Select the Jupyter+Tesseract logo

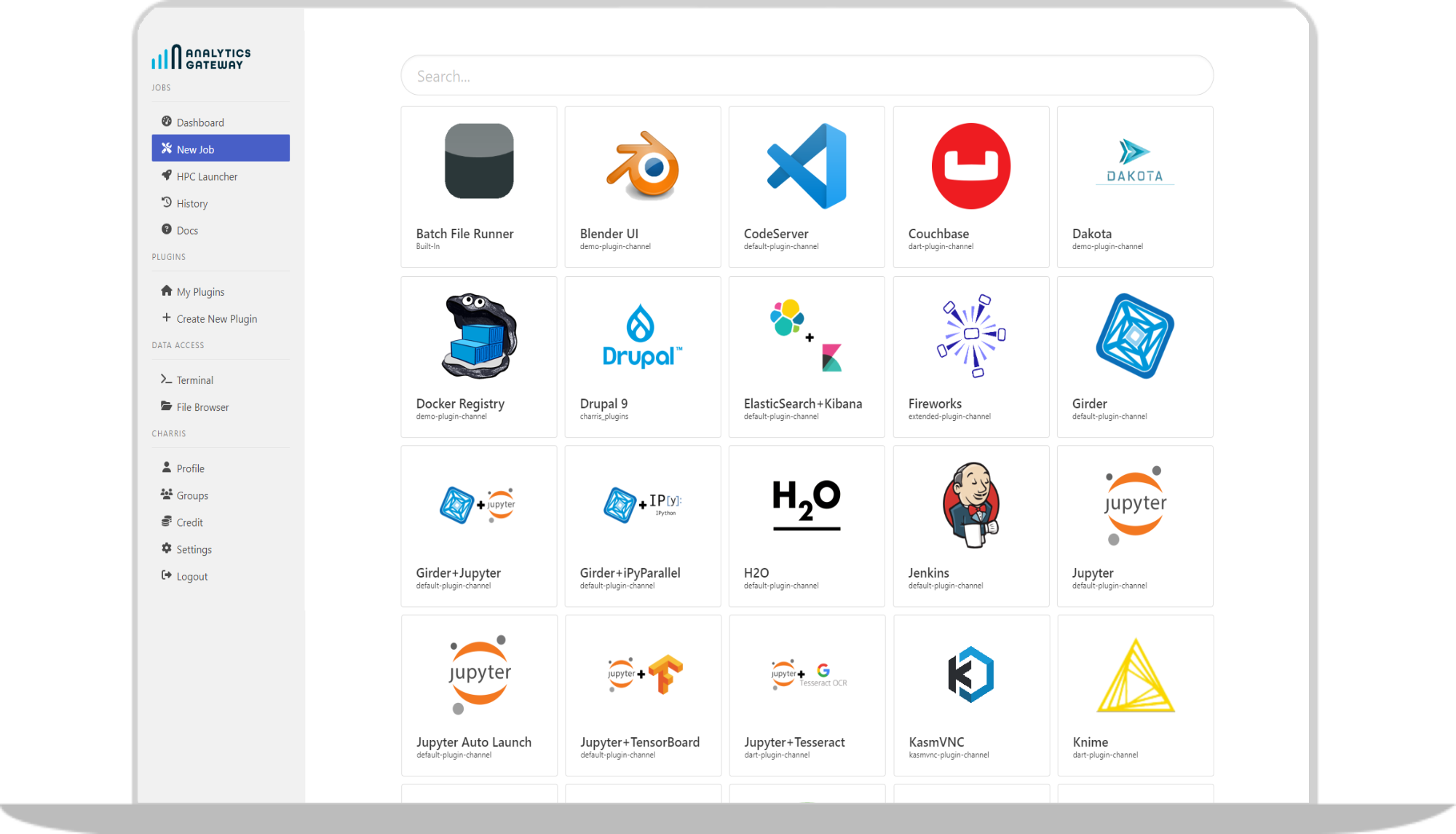point(809,674)
